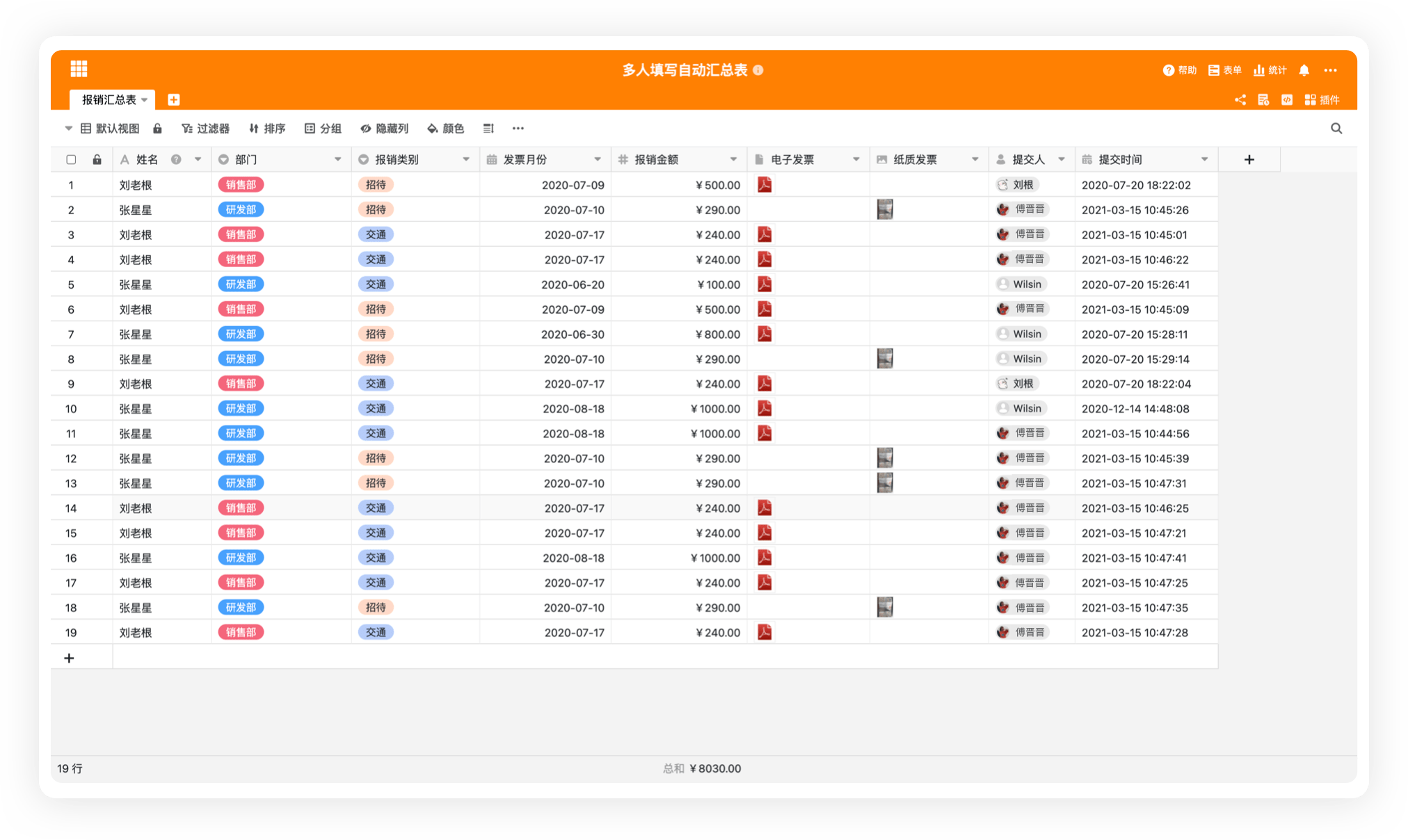This screenshot has width=1408, height=840.
Task: Open the 过滤器 filter tool
Action: (x=205, y=129)
